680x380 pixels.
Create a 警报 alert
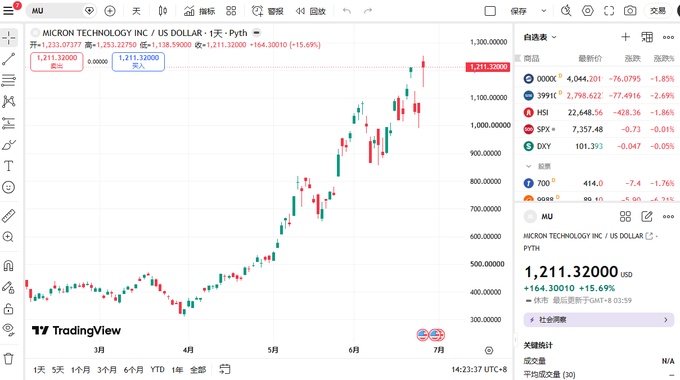(x=268, y=11)
